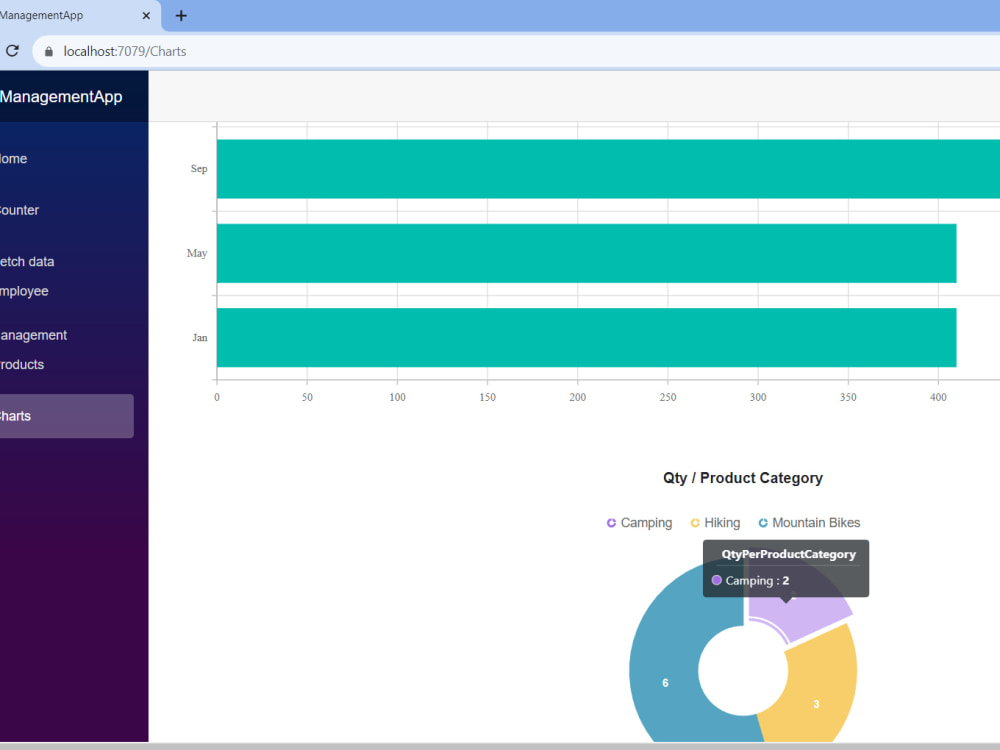Image resolution: width=1000 pixels, height=750 pixels.
Task: Toggle the Camping series visibility in legend
Action: (645, 522)
